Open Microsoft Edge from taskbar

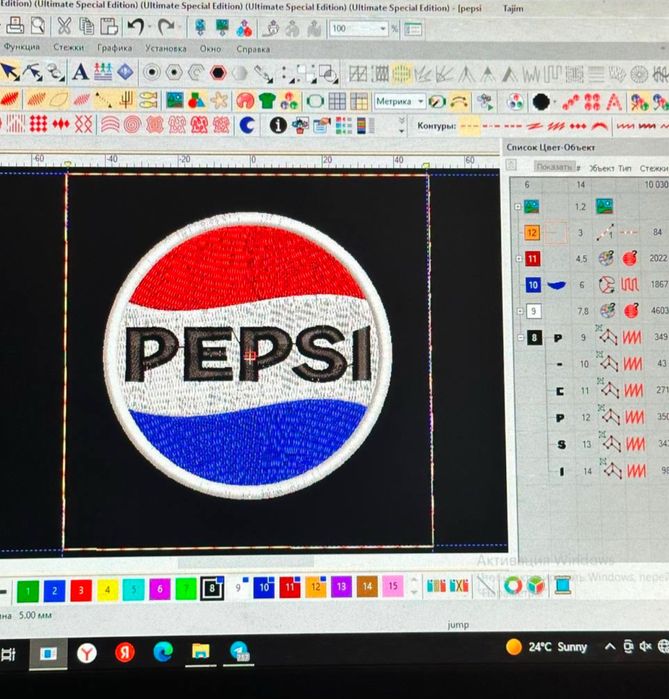(x=163, y=652)
